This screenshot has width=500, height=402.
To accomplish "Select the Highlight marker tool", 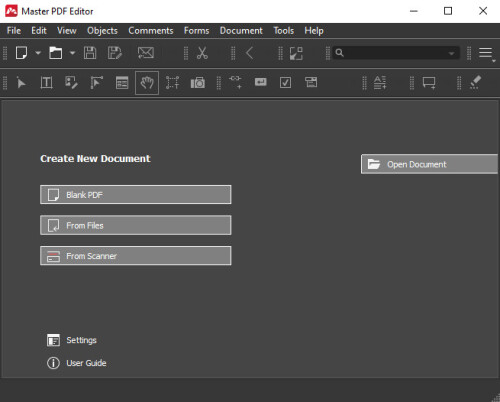I will click(475, 82).
